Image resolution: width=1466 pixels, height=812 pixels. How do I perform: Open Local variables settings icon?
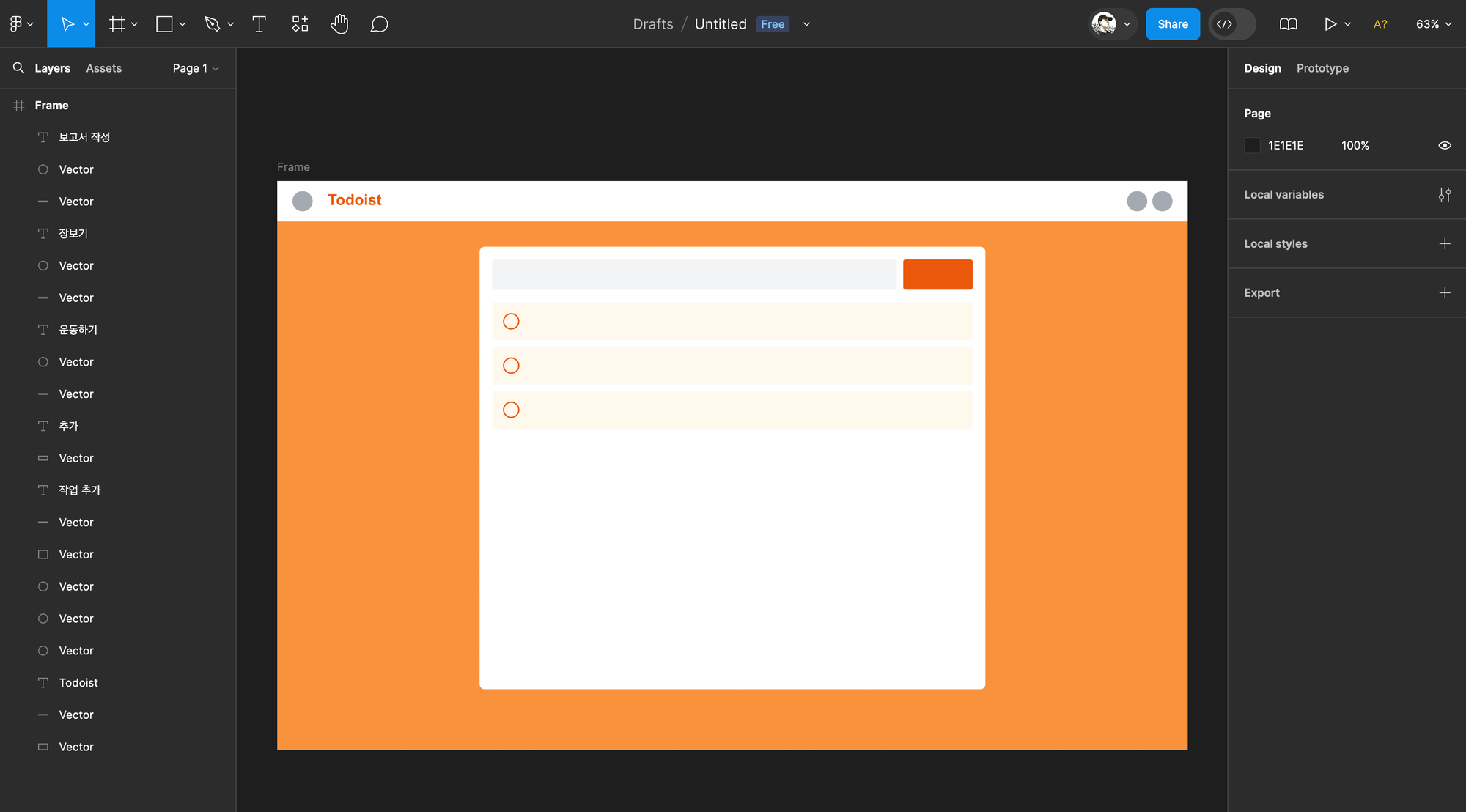pyautogui.click(x=1445, y=194)
